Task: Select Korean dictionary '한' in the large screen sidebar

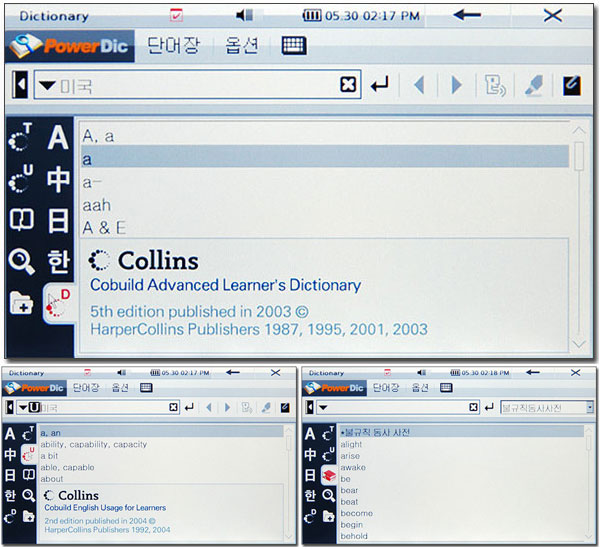Action: click(x=58, y=262)
